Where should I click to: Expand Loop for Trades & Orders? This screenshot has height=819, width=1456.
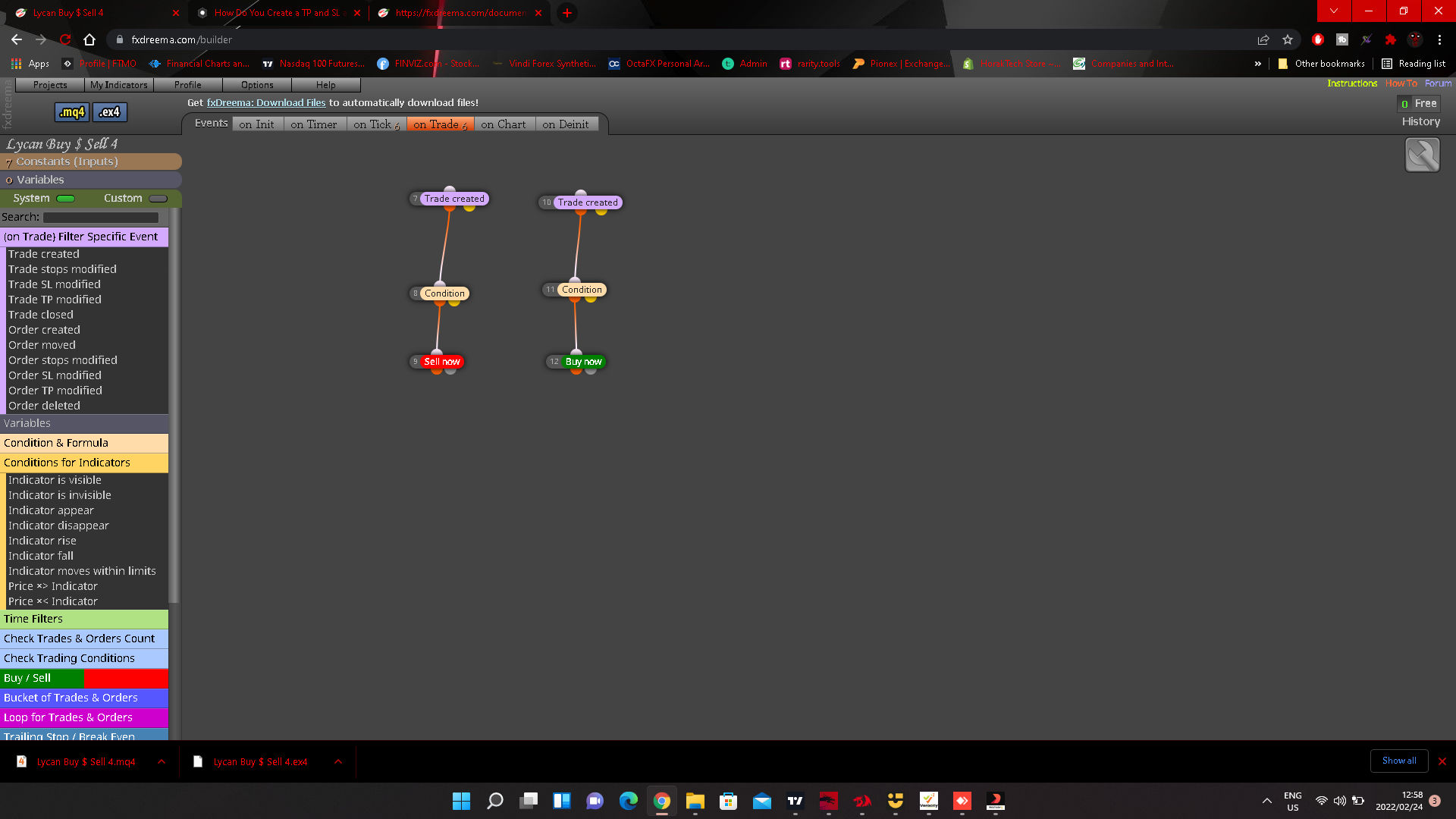[x=84, y=717]
